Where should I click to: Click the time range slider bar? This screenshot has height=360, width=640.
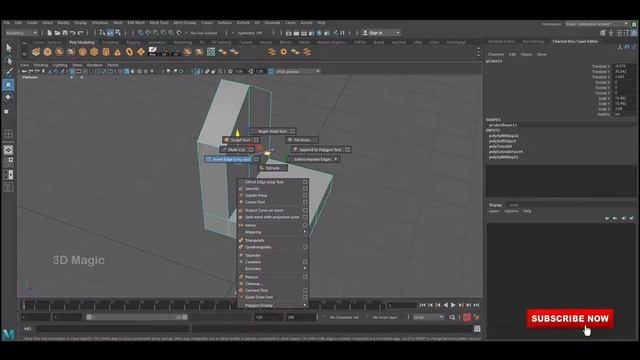137,317
